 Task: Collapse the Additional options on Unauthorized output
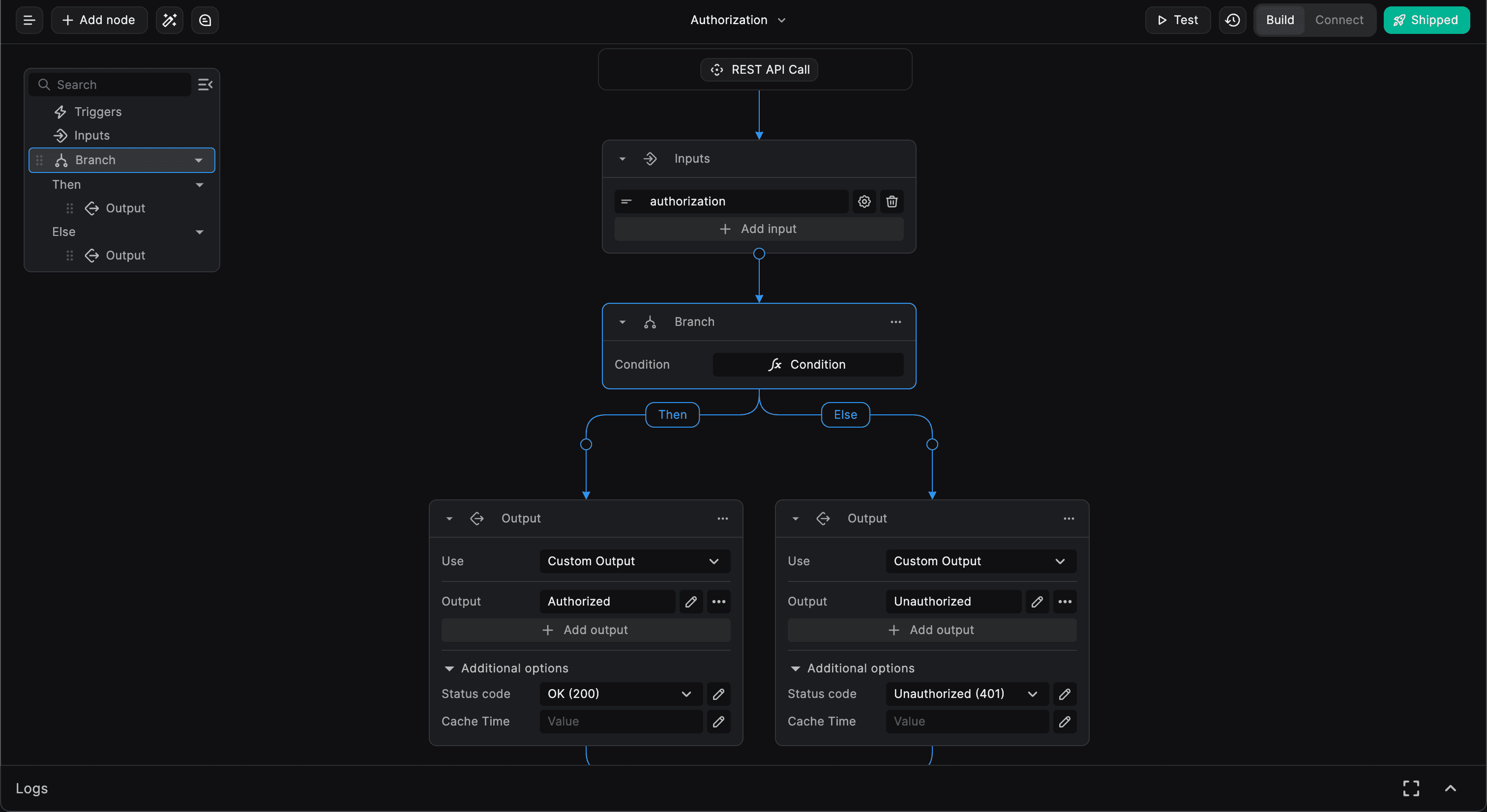(x=794, y=668)
